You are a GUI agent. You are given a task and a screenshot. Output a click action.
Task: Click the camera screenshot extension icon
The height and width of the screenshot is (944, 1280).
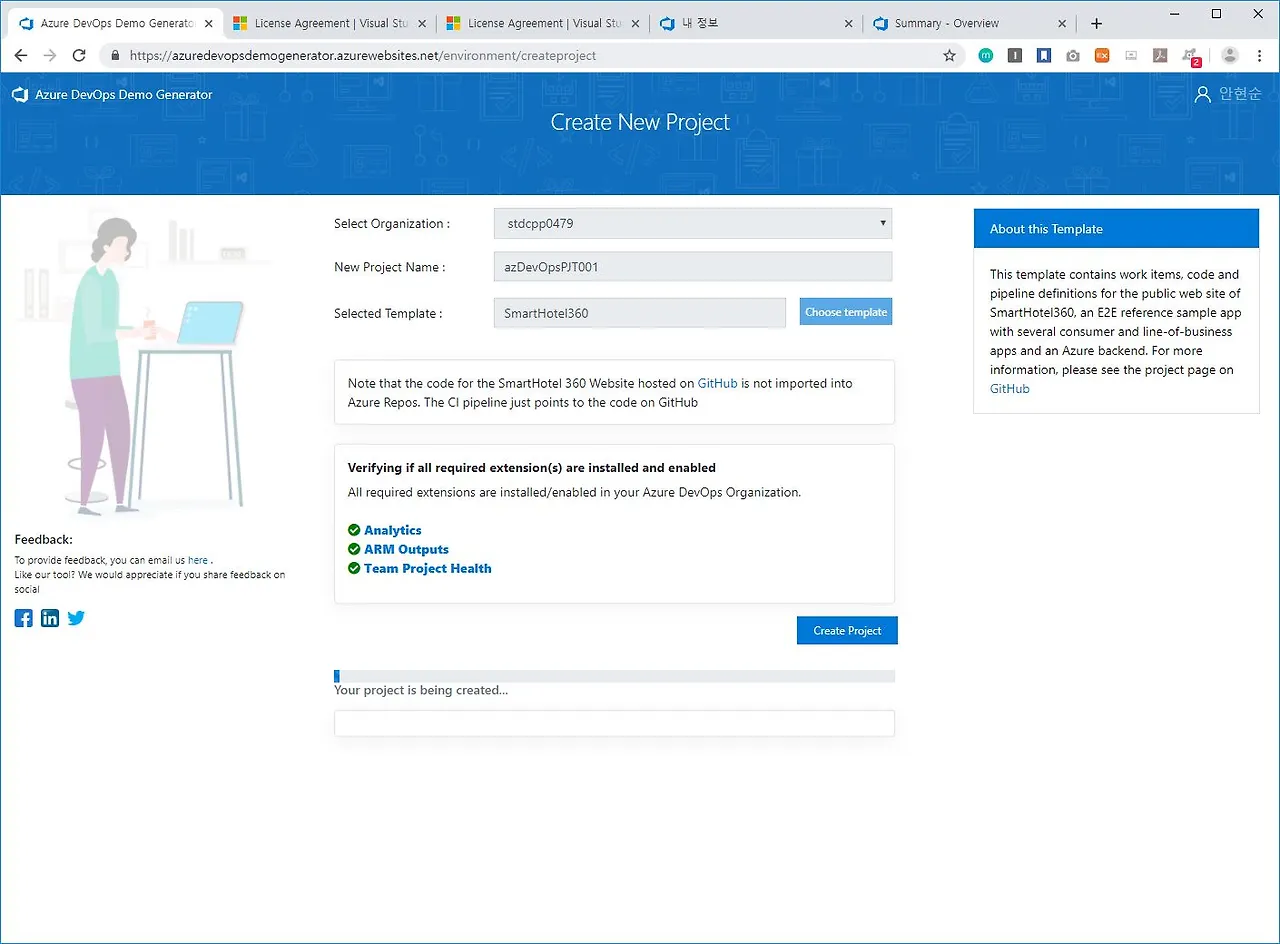click(1073, 56)
